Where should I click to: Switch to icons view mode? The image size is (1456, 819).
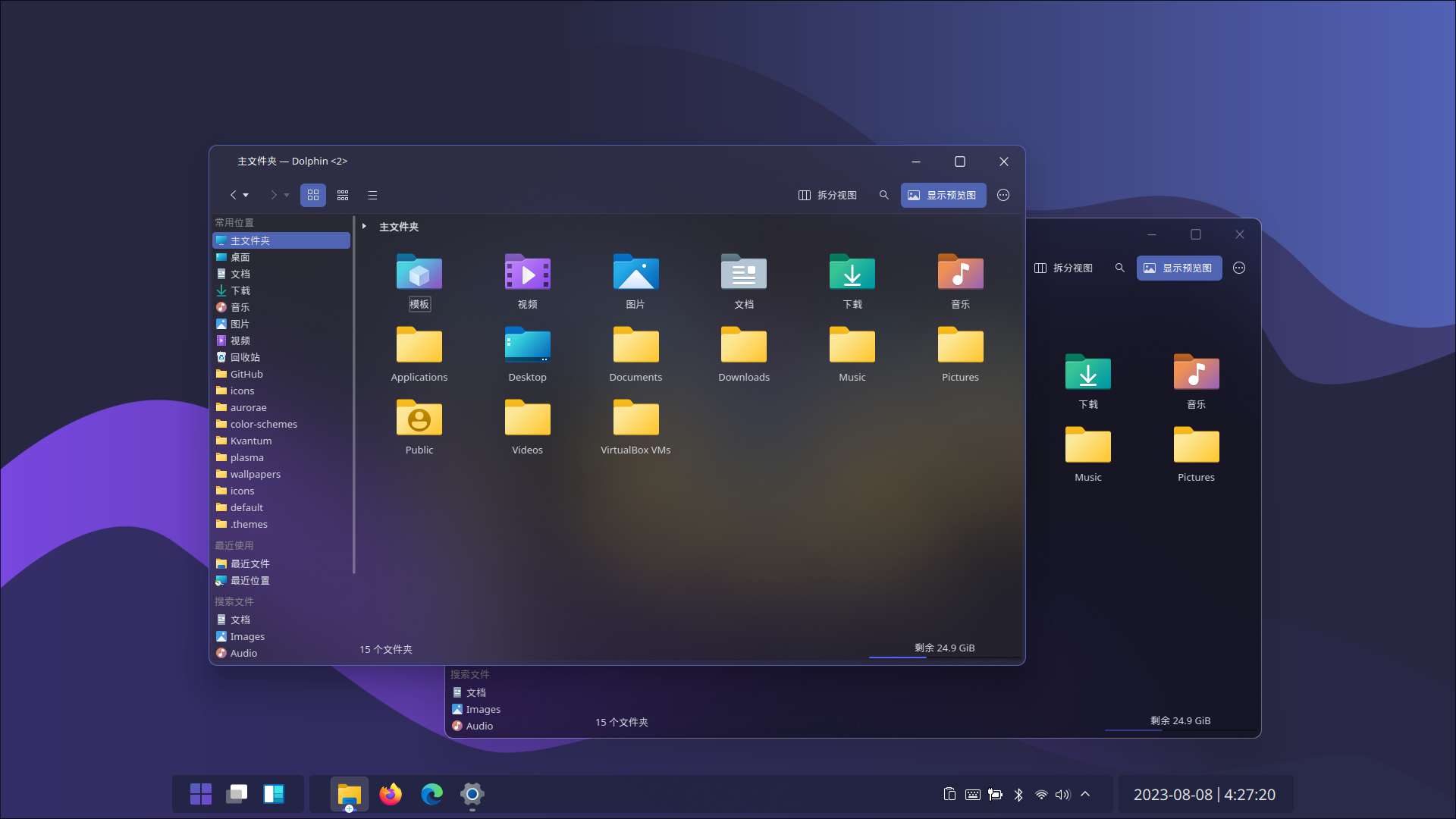pyautogui.click(x=313, y=195)
